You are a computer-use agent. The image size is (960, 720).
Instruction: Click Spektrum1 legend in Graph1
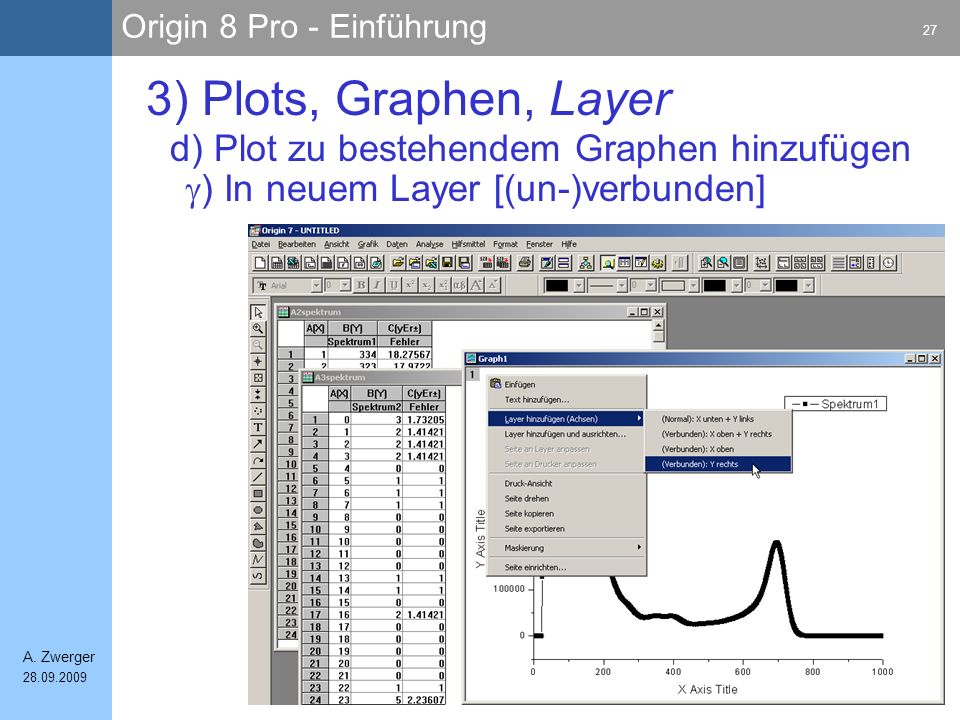(836, 404)
